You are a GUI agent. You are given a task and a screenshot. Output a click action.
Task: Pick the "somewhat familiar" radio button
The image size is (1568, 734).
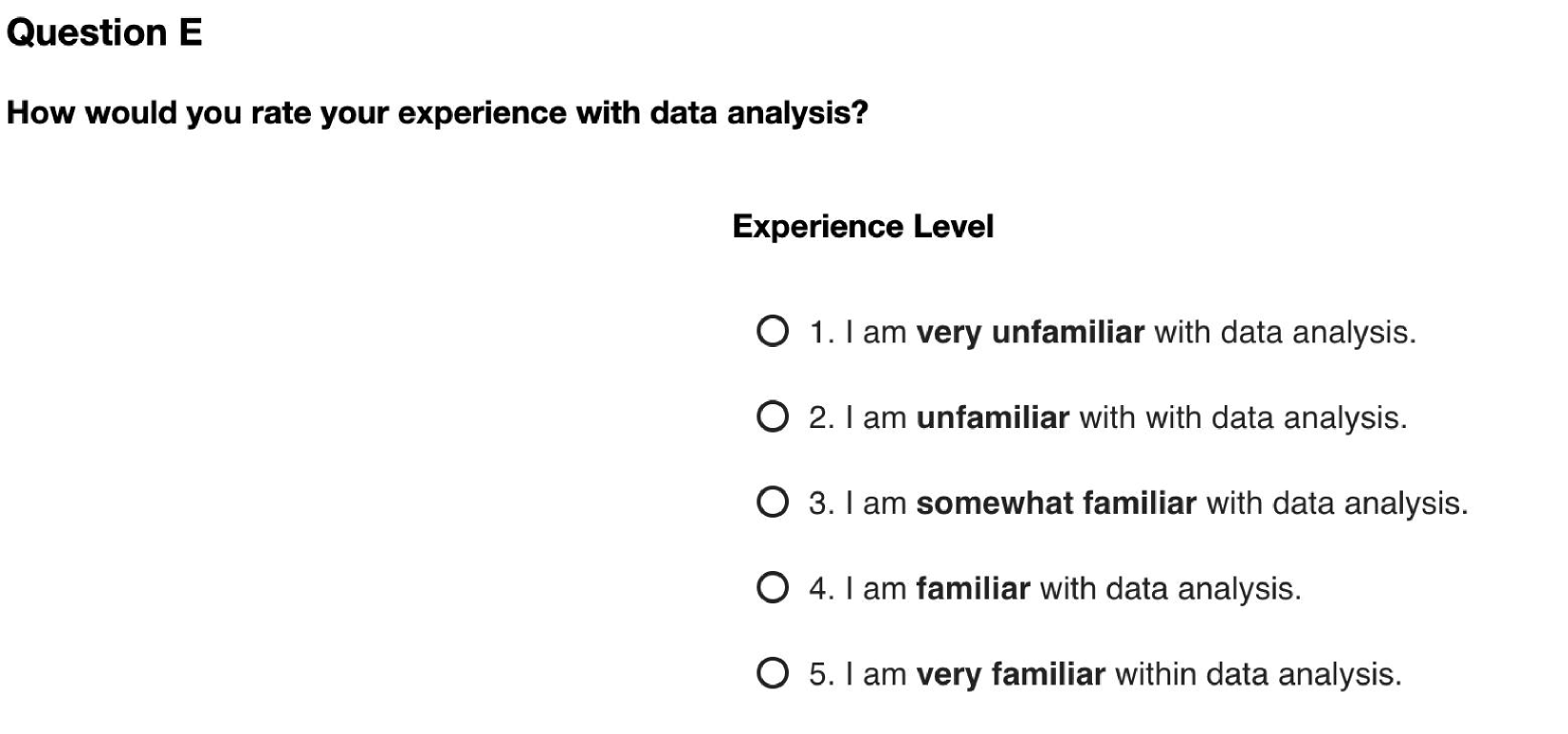[772, 502]
